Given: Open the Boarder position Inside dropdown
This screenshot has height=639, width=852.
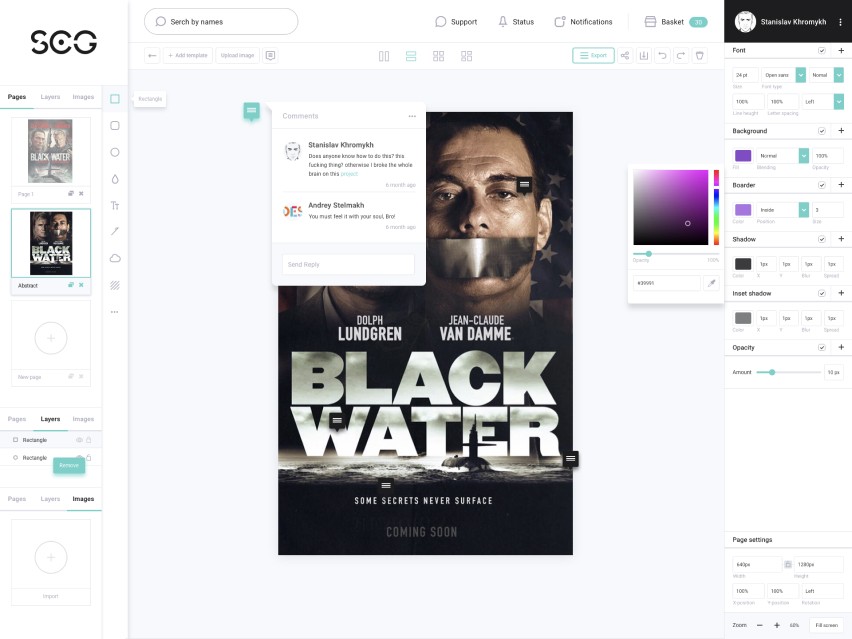Looking at the screenshot, I should click(x=803, y=210).
